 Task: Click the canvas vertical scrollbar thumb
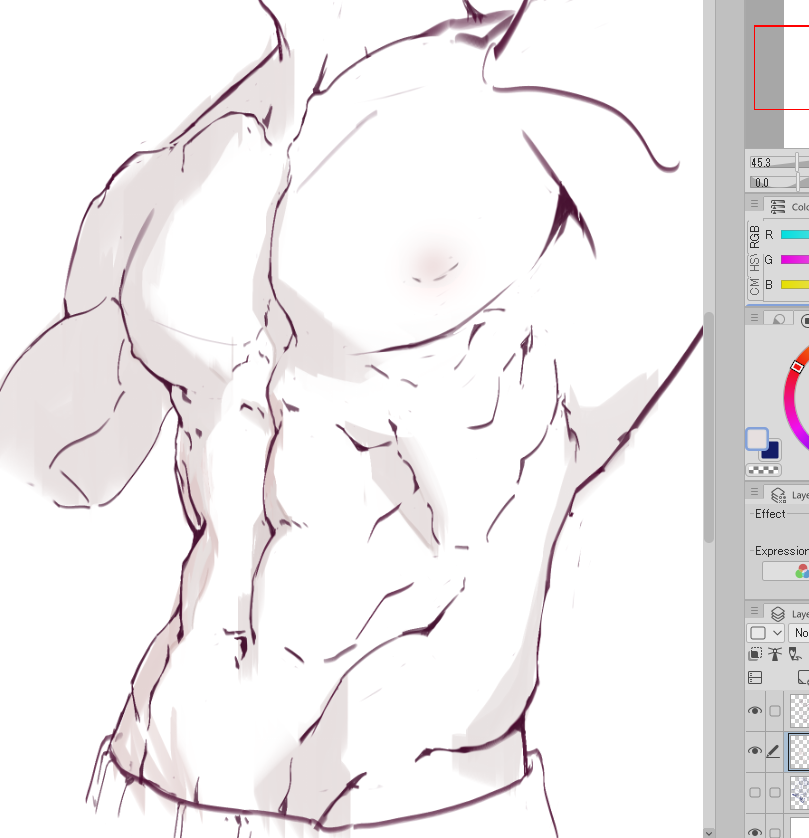coord(709,426)
